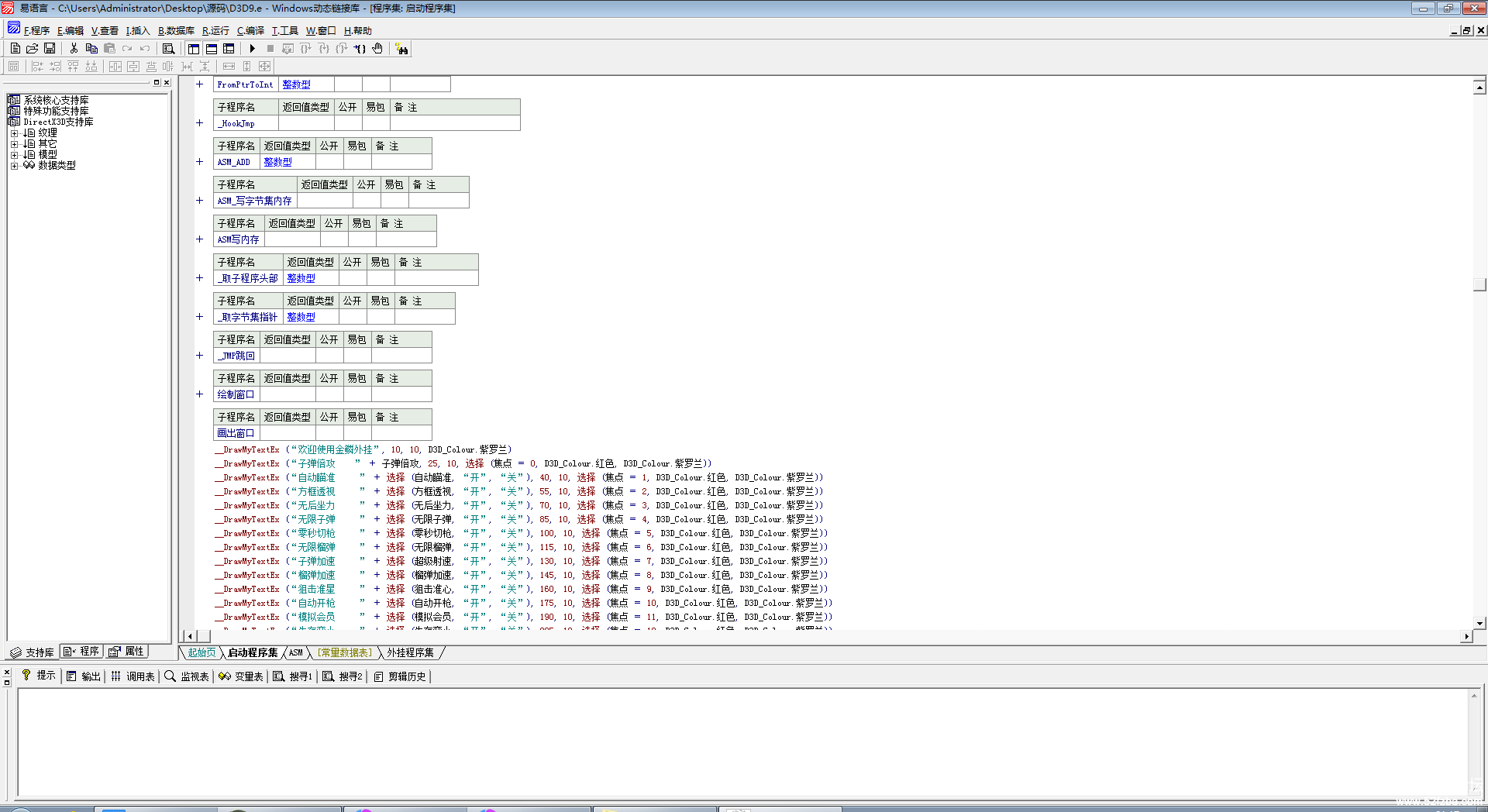
Task: Expand the 数据类型 tree node
Action: coord(14,166)
